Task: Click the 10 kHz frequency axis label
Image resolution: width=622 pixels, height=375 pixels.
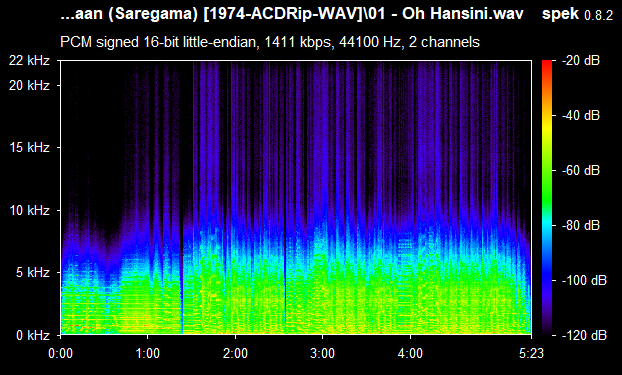Action: point(29,210)
